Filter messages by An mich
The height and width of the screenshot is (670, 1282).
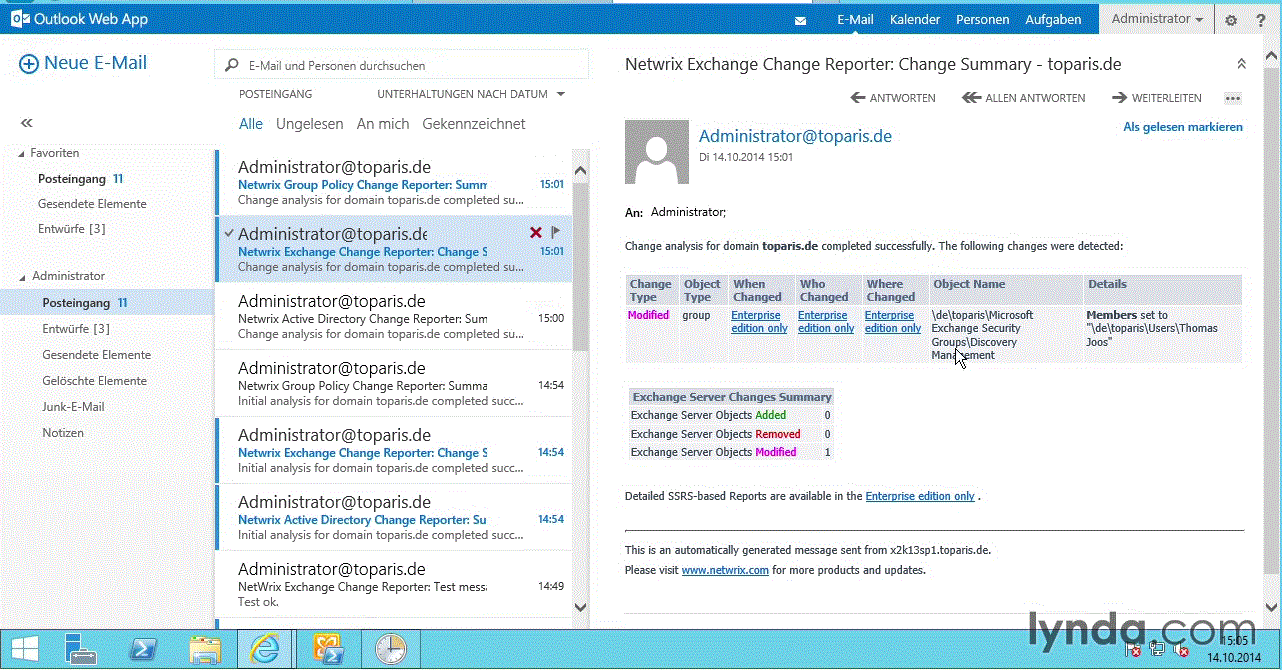[383, 124]
